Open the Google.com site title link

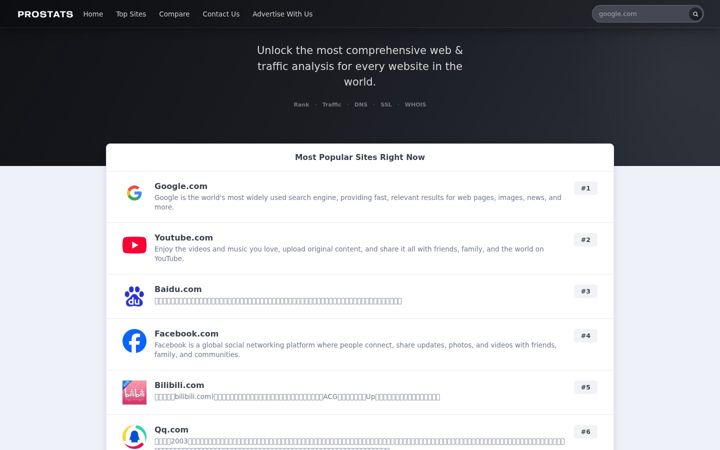click(x=181, y=186)
